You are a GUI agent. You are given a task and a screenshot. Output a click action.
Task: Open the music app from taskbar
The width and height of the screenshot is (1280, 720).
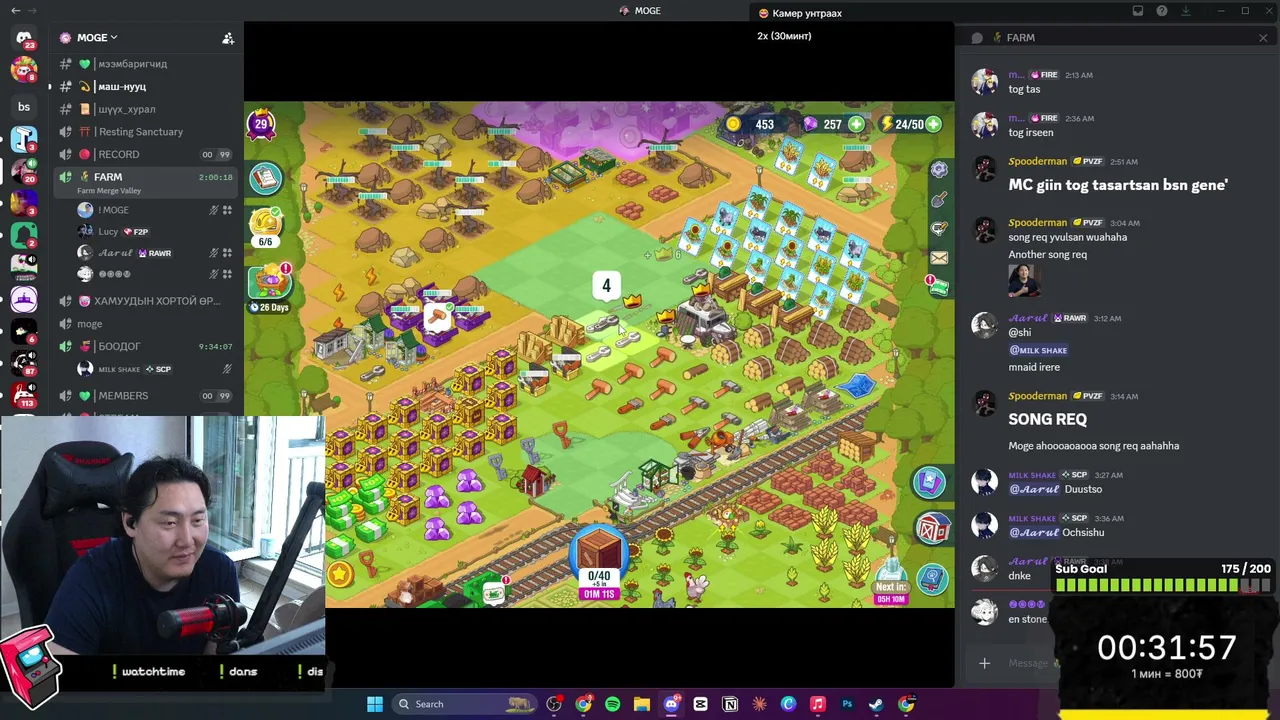pos(817,704)
